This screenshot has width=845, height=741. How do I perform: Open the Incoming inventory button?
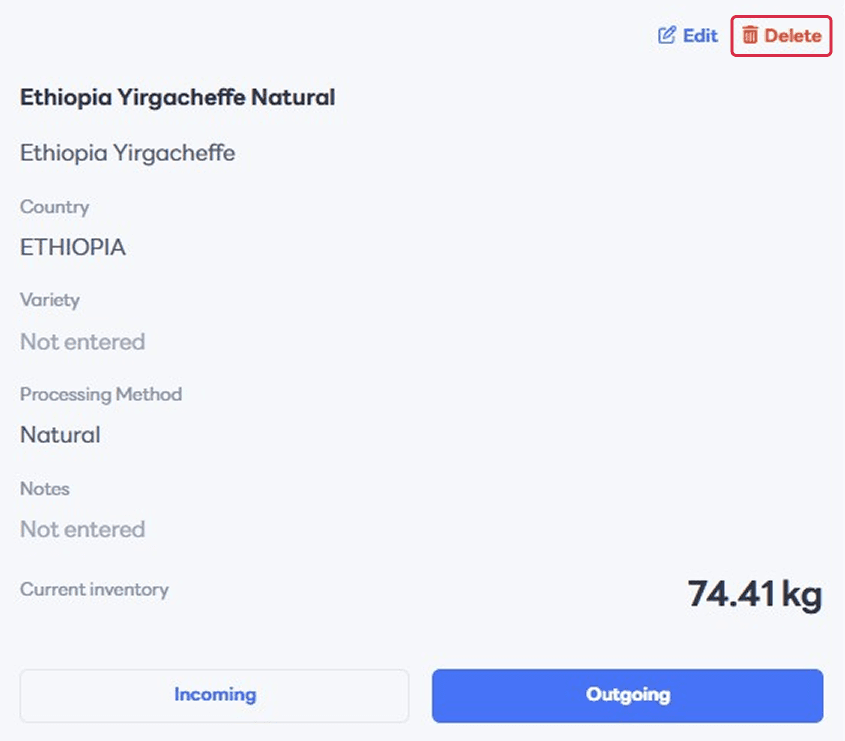(x=214, y=695)
